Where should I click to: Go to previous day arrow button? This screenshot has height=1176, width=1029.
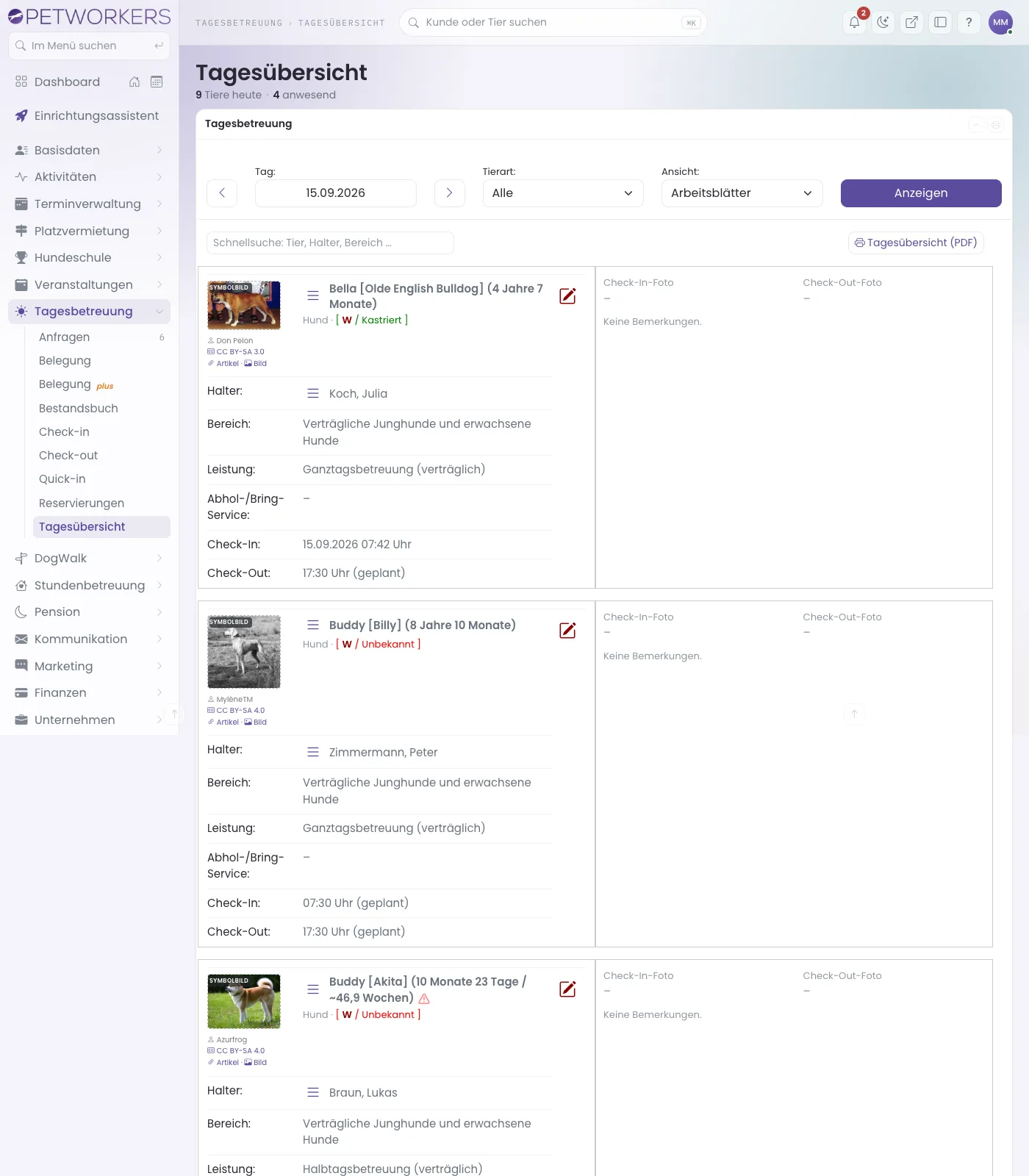(x=222, y=193)
